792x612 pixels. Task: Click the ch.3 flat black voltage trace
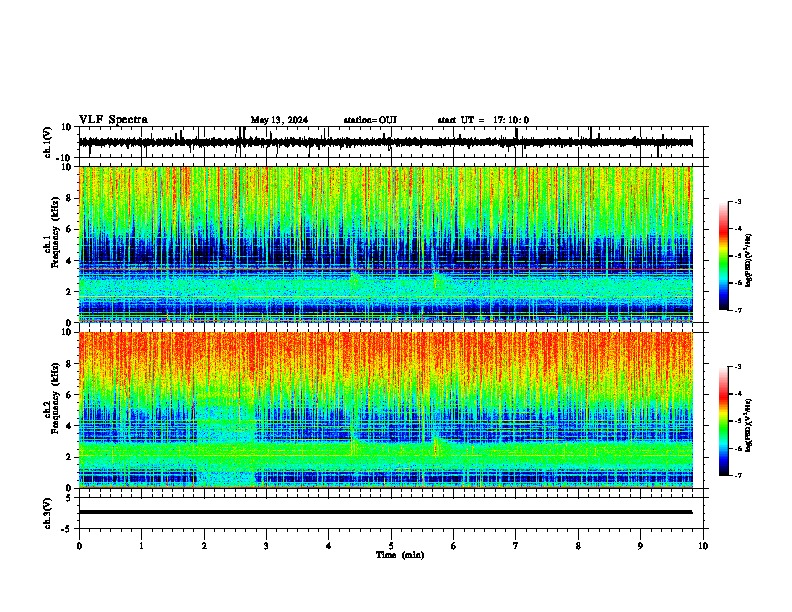[x=385, y=512]
